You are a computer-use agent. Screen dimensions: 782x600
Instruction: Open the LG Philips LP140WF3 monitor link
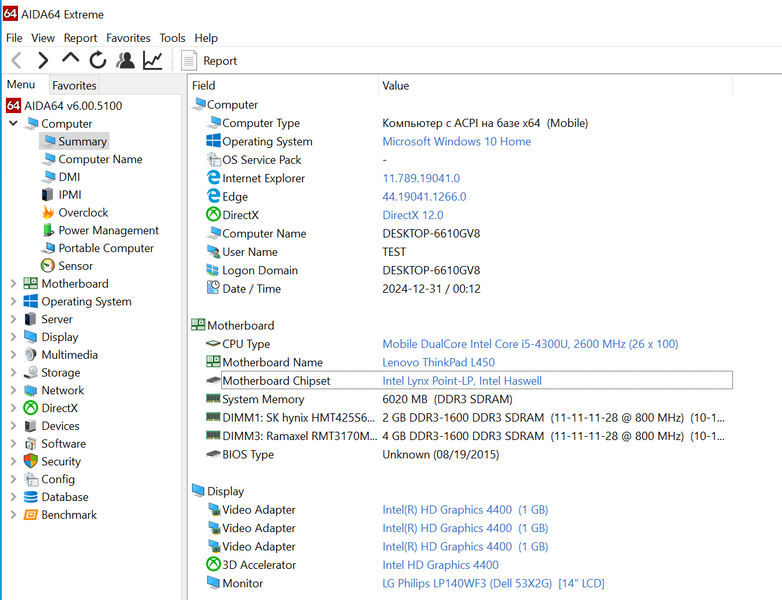493,583
